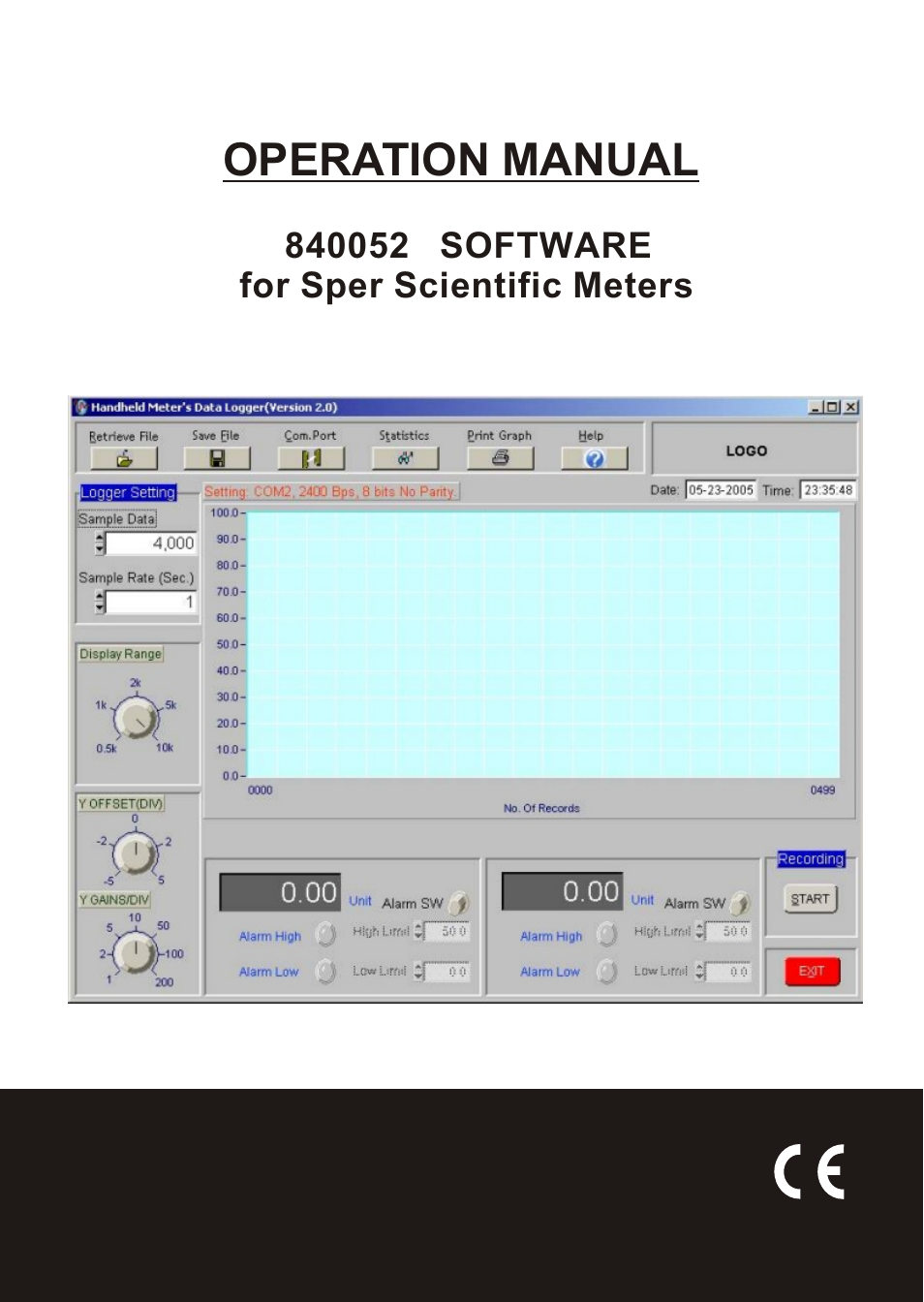Click the COM2 2400 Bps setting text
This screenshot has width=924, height=1302.
(330, 492)
